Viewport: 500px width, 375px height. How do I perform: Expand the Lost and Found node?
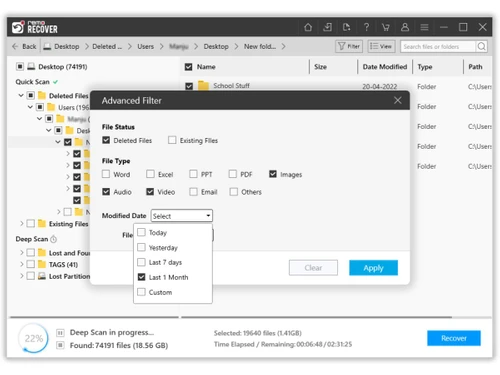point(22,253)
